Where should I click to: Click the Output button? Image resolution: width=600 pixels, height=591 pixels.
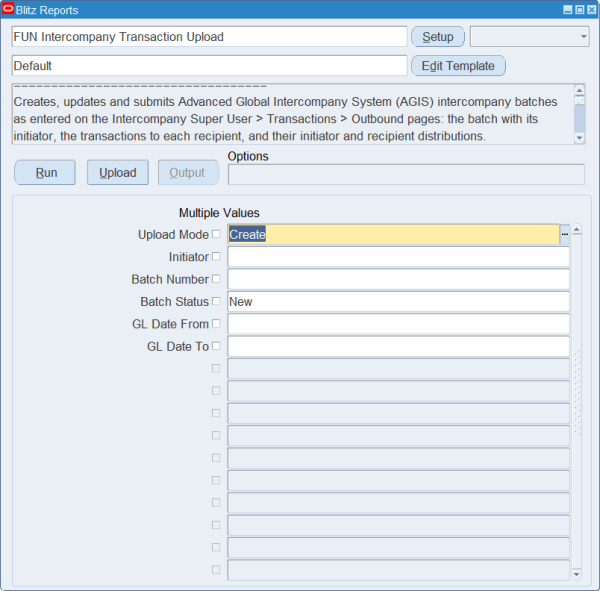point(189,173)
